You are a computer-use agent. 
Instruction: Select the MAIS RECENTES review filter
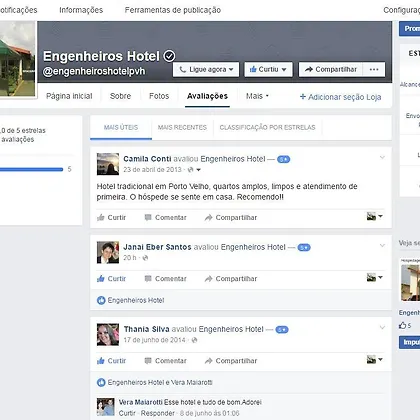point(182,127)
